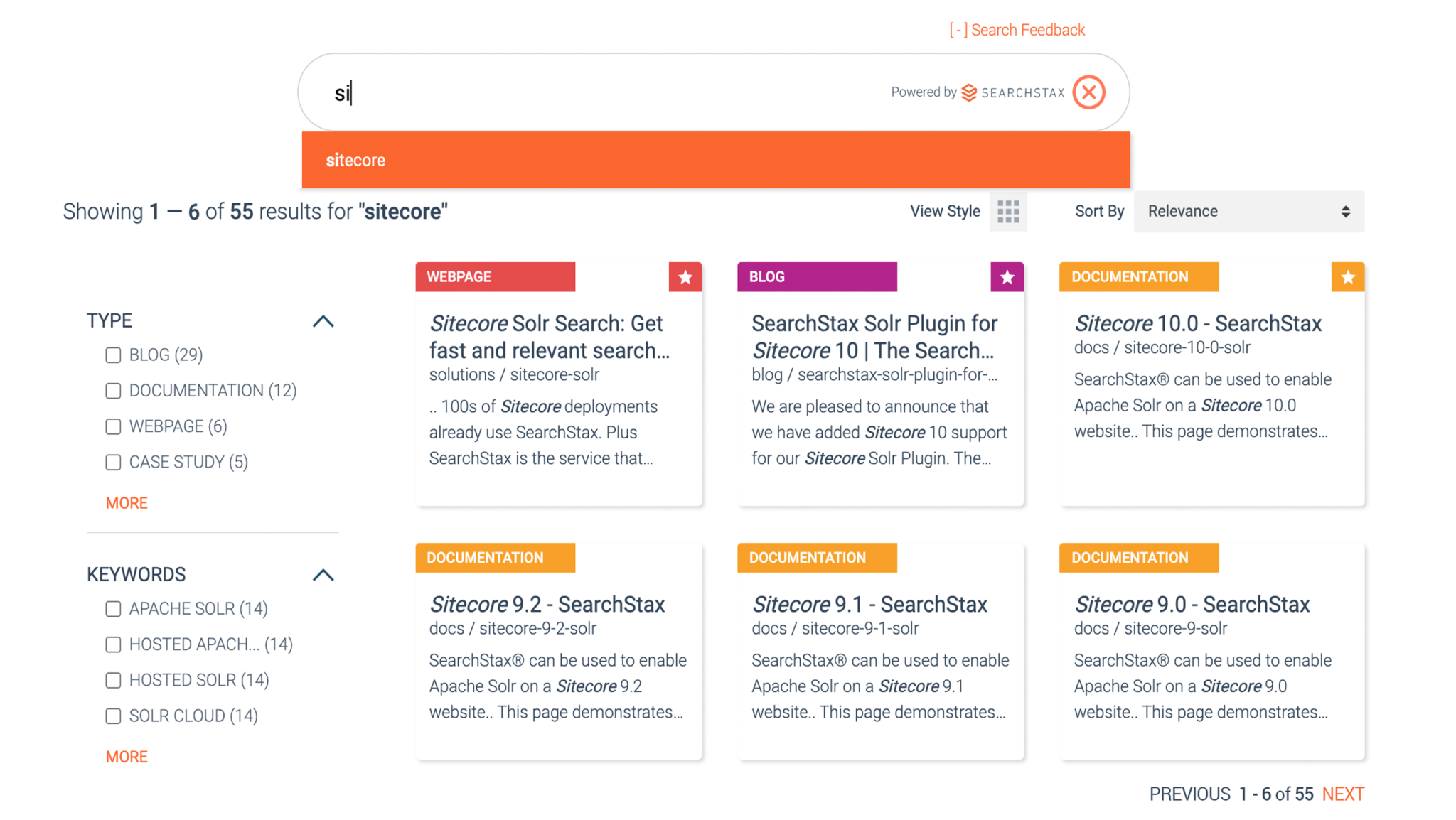Select the APACHE SOLR keyword filter
The height and width of the screenshot is (820, 1456).
click(113, 608)
